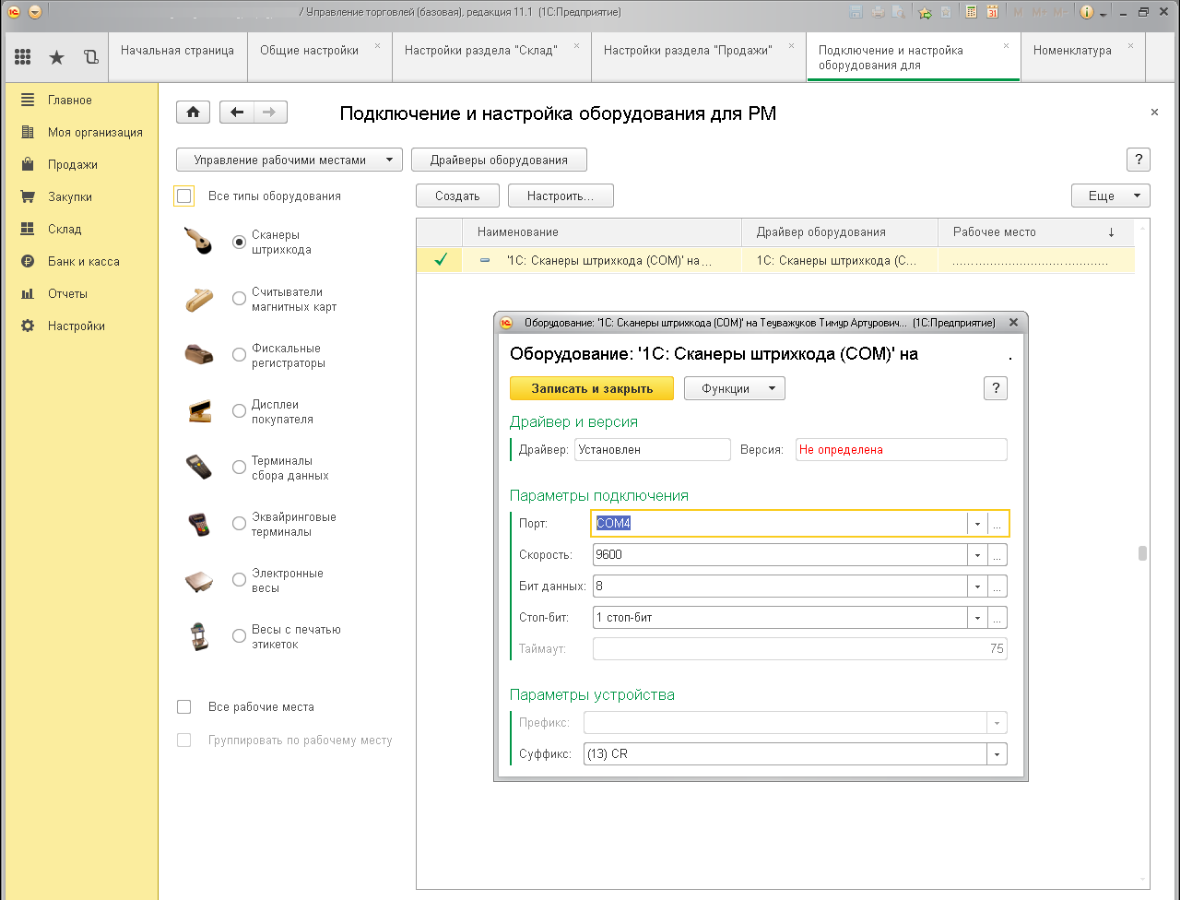Click the customer display device icon
The height and width of the screenshot is (900, 1180).
tap(199, 412)
